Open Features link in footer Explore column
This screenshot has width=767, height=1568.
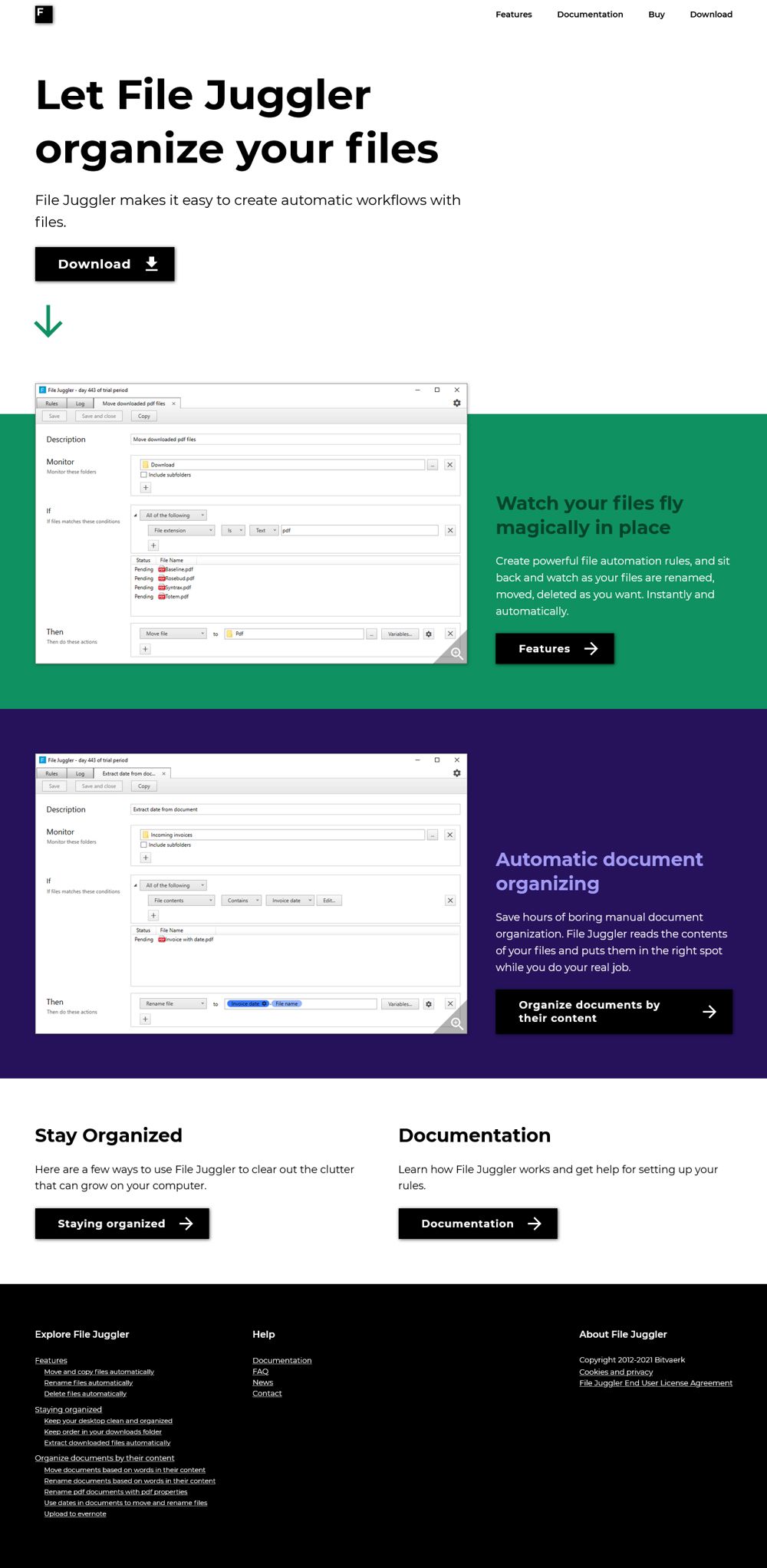(x=51, y=1360)
